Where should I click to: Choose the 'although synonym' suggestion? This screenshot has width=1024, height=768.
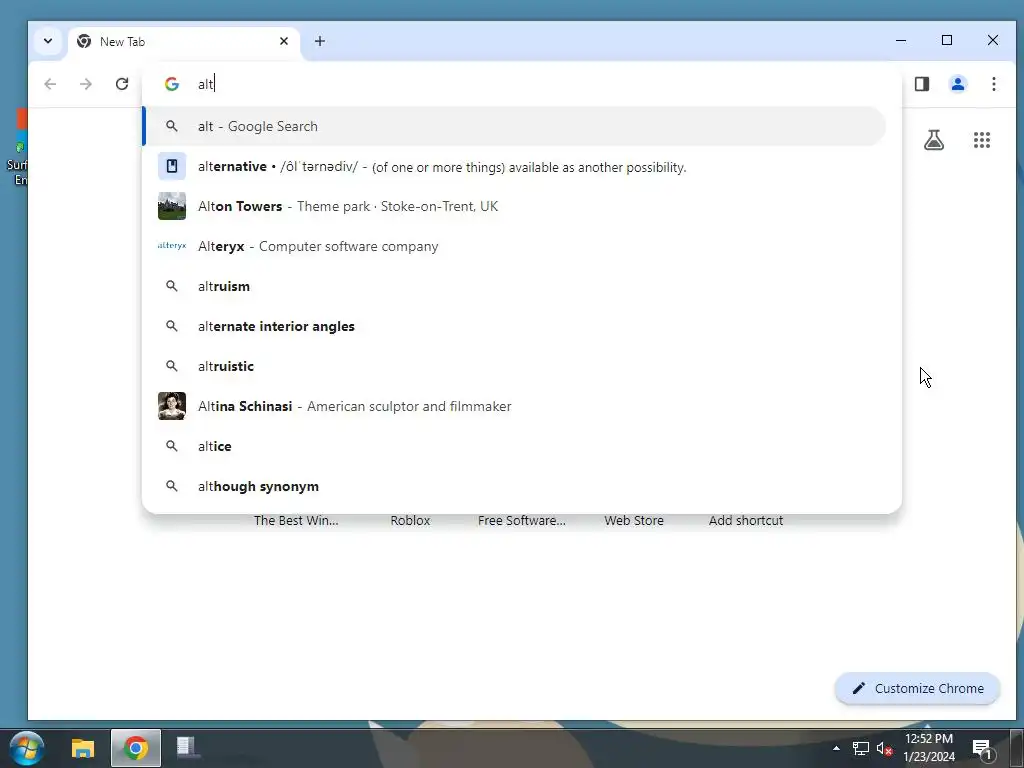tap(515, 486)
